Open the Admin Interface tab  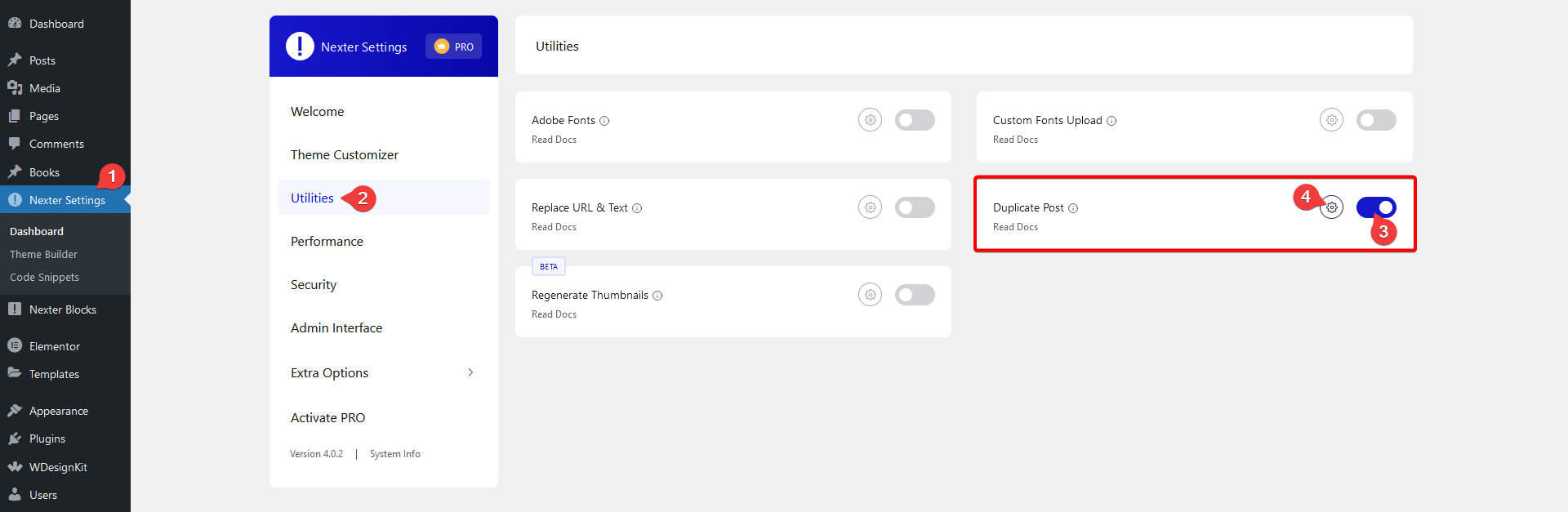pos(384,327)
